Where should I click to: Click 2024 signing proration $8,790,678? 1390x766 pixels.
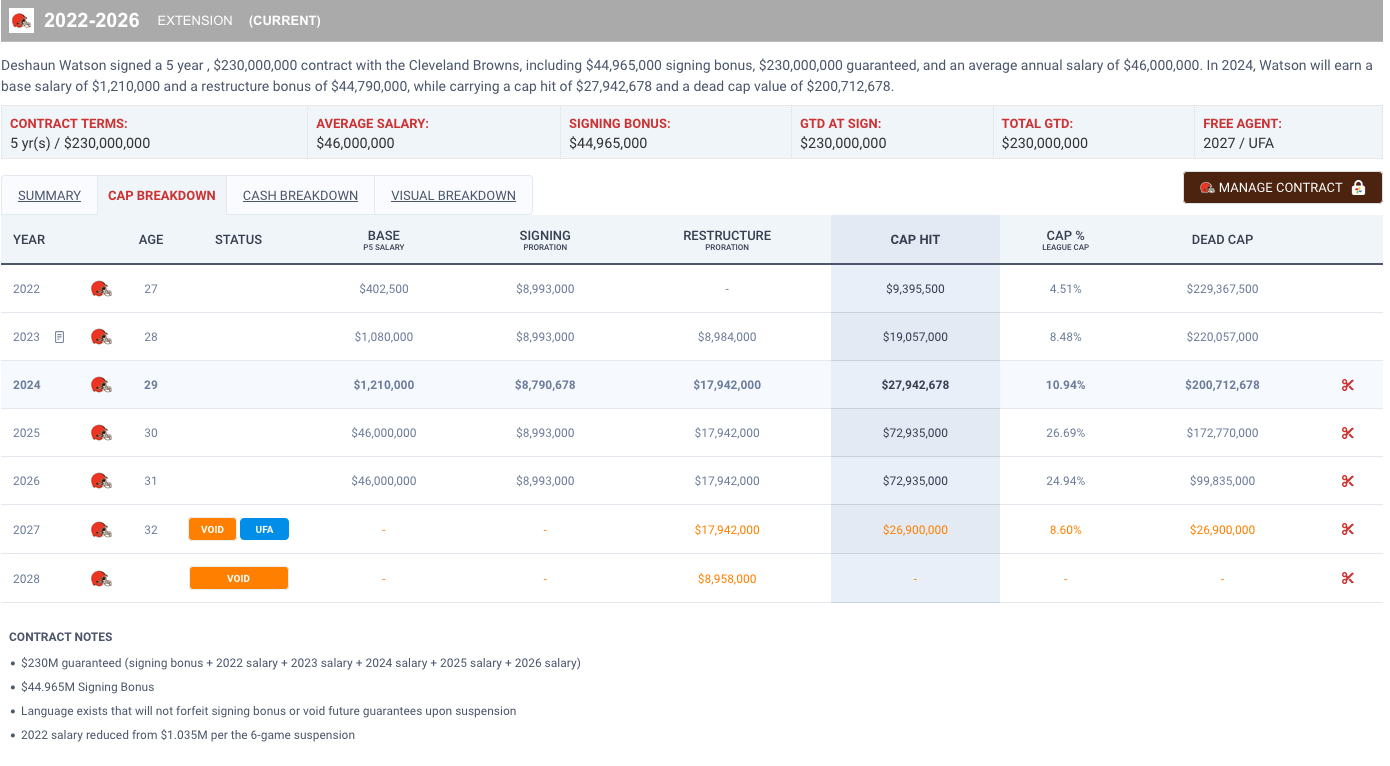(545, 385)
